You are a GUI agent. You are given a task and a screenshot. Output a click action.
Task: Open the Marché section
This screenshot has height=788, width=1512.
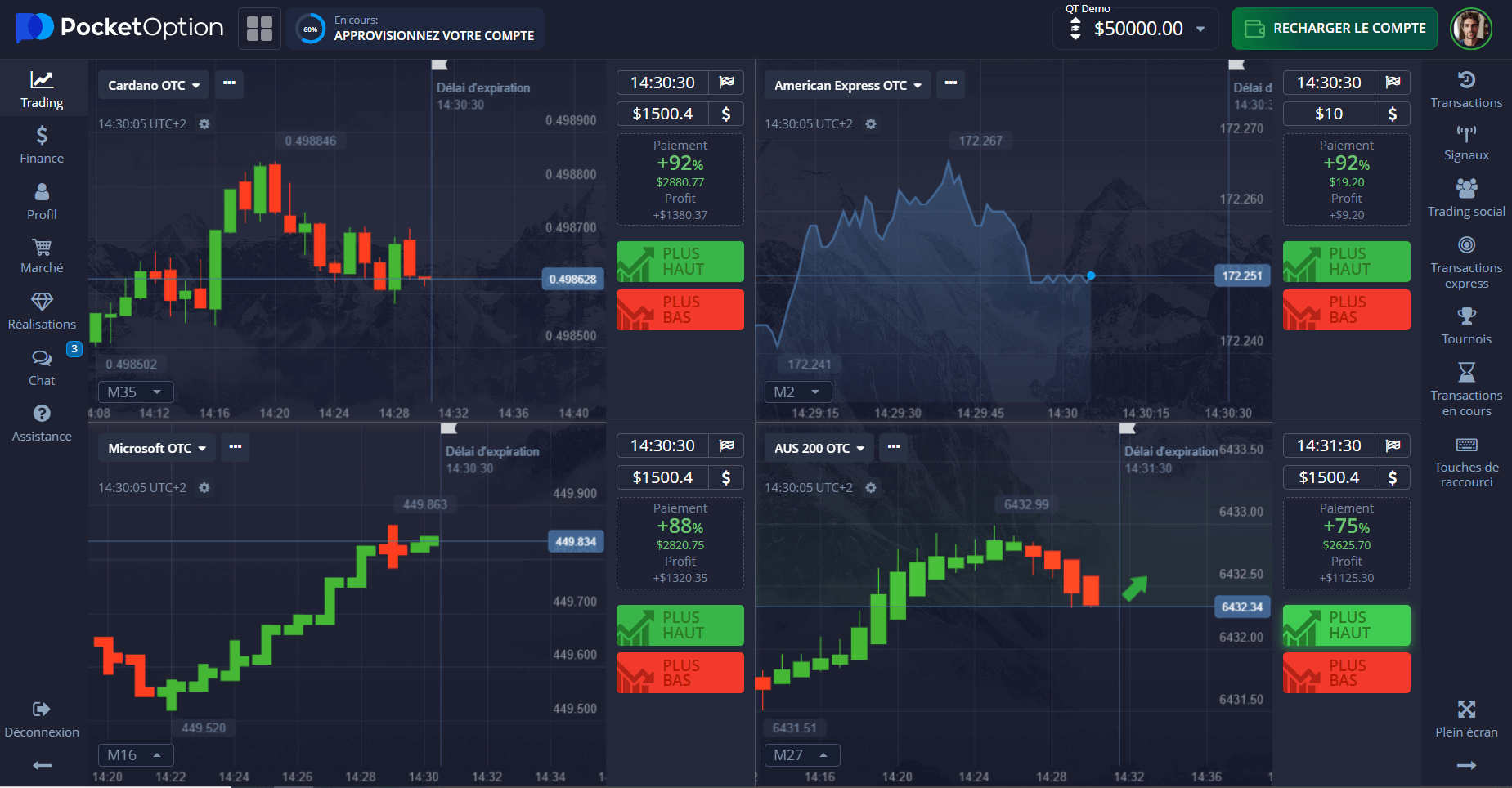coord(42,256)
